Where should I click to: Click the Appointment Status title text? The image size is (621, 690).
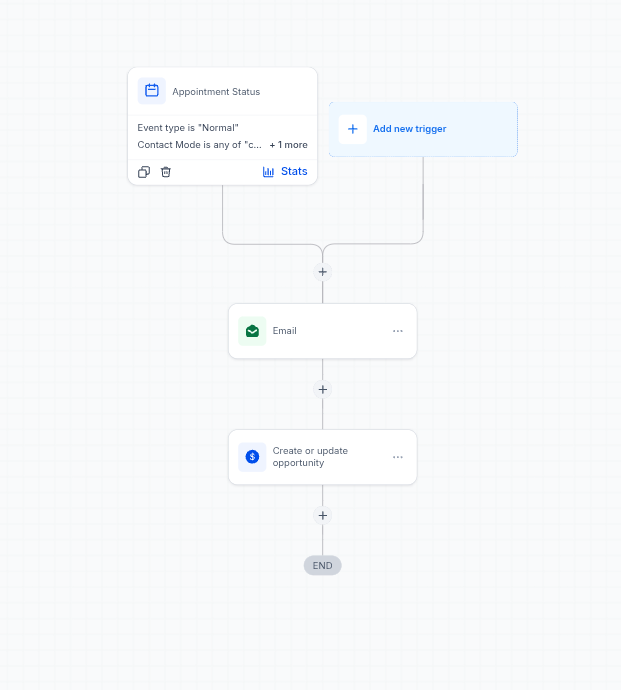point(216,92)
